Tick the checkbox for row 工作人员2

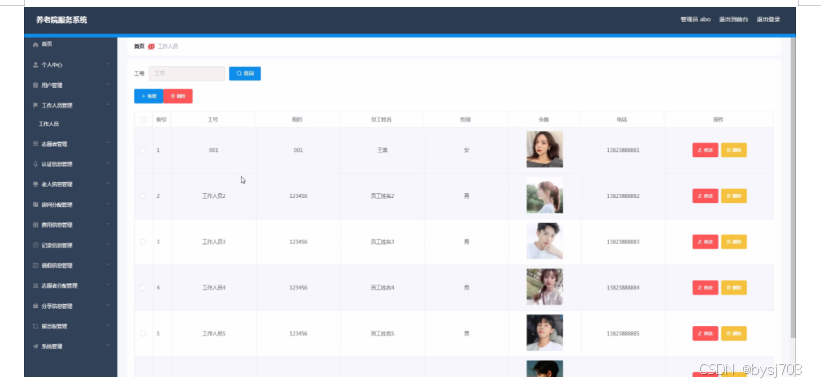tap(143, 196)
